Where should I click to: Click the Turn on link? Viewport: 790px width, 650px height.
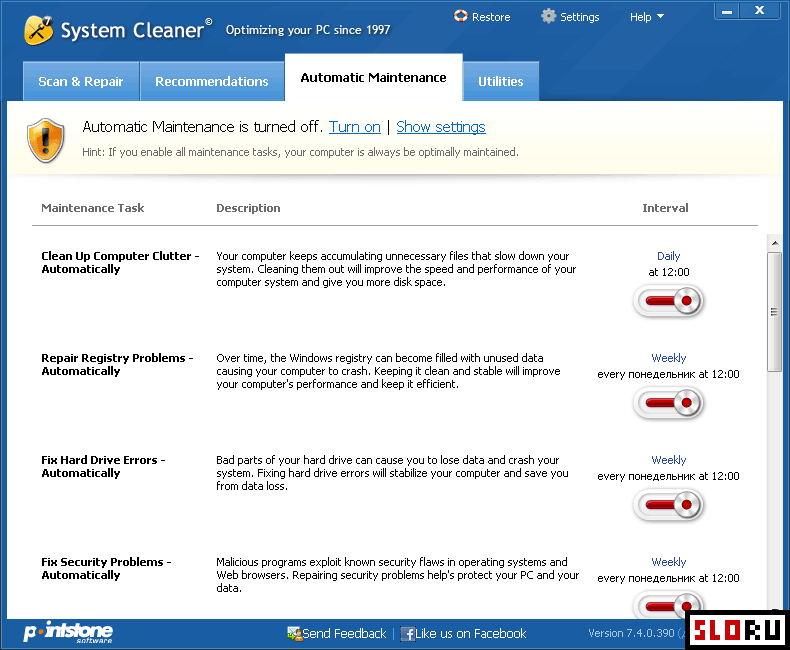pyautogui.click(x=355, y=127)
